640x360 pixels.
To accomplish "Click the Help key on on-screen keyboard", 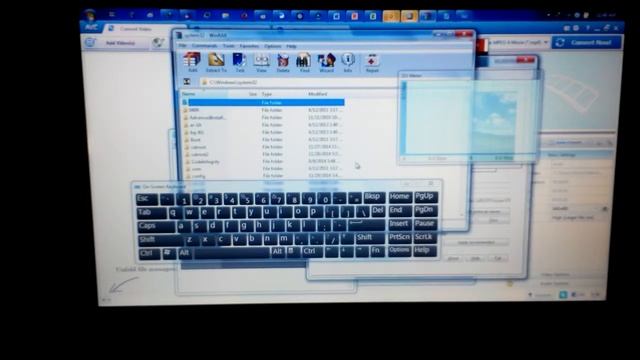I will click(x=425, y=251).
